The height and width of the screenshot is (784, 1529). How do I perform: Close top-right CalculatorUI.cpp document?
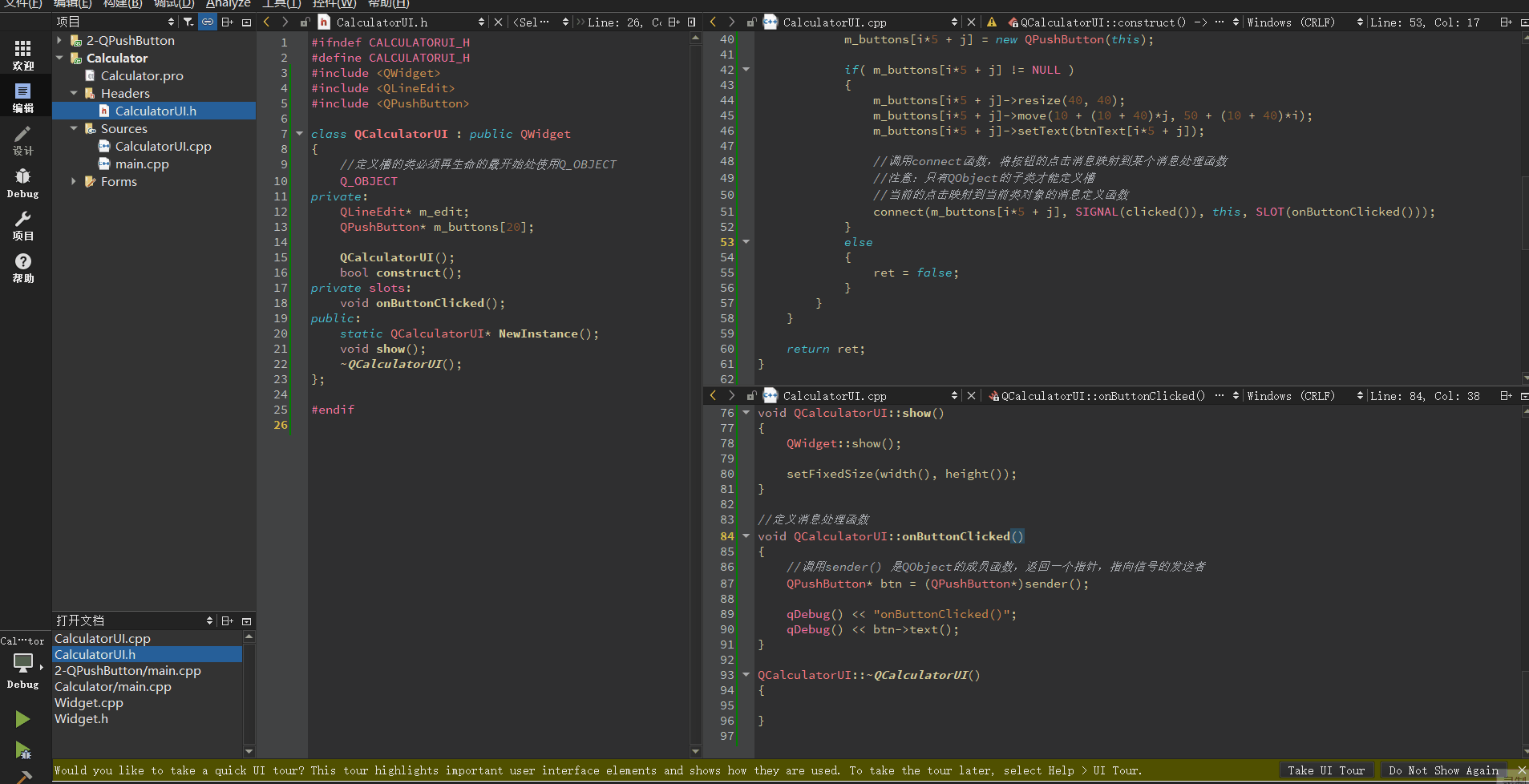coord(971,22)
